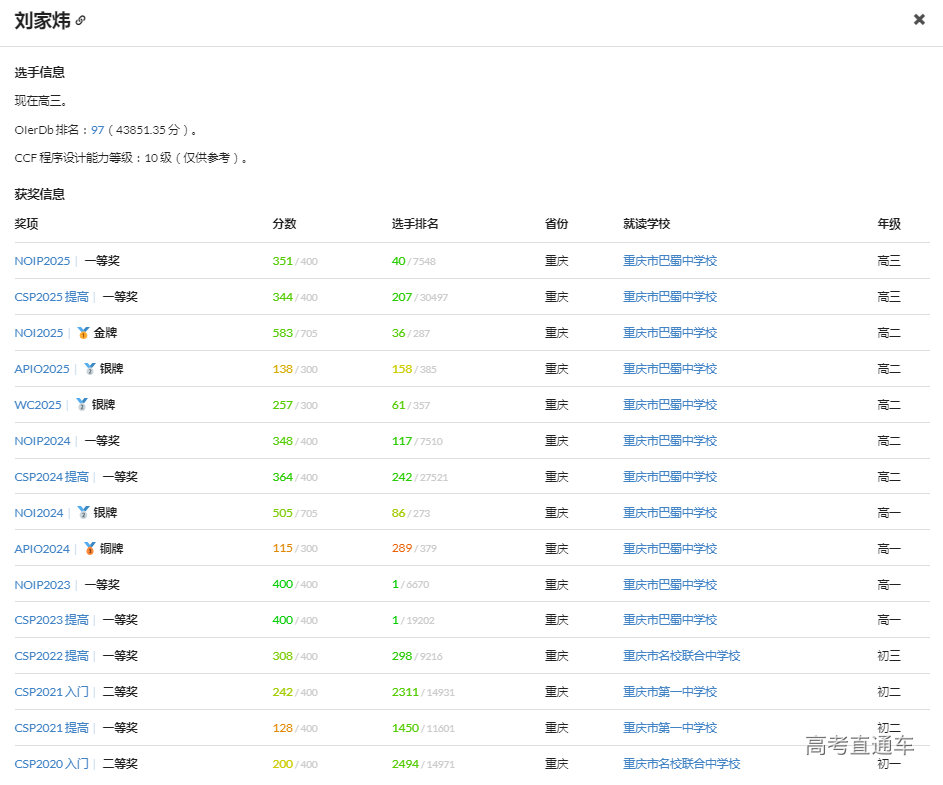
Task: Click the silver medal icon beside NOI2024
Action: (82, 512)
